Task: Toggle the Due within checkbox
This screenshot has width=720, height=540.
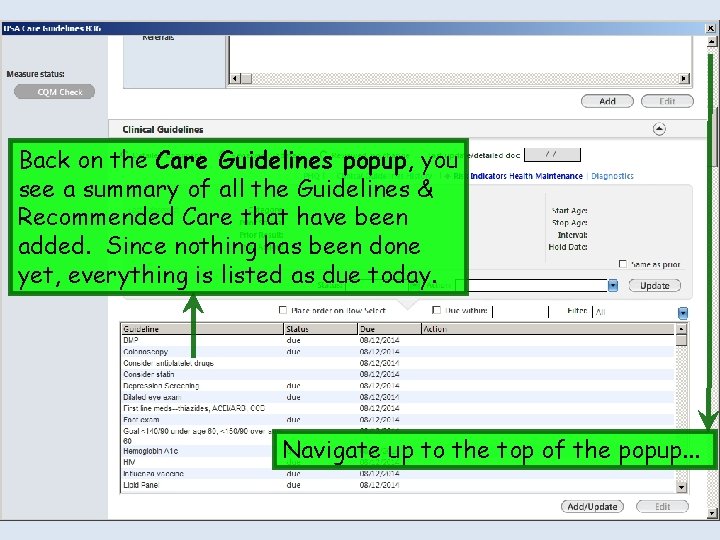Action: coord(437,310)
